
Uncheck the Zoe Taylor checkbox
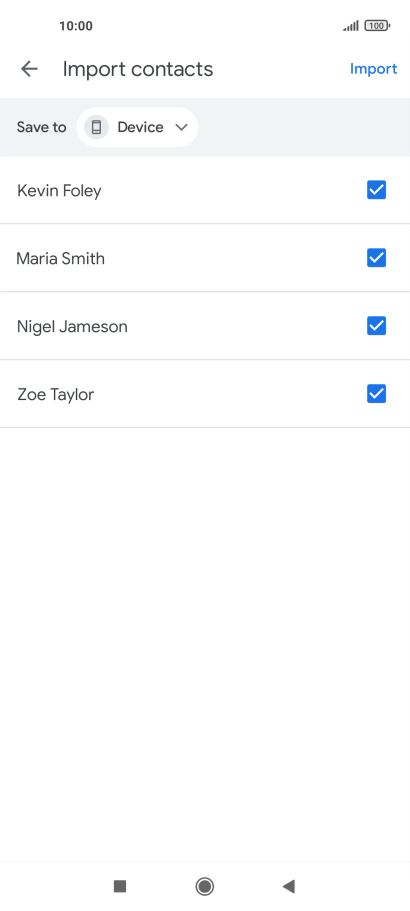click(x=376, y=394)
